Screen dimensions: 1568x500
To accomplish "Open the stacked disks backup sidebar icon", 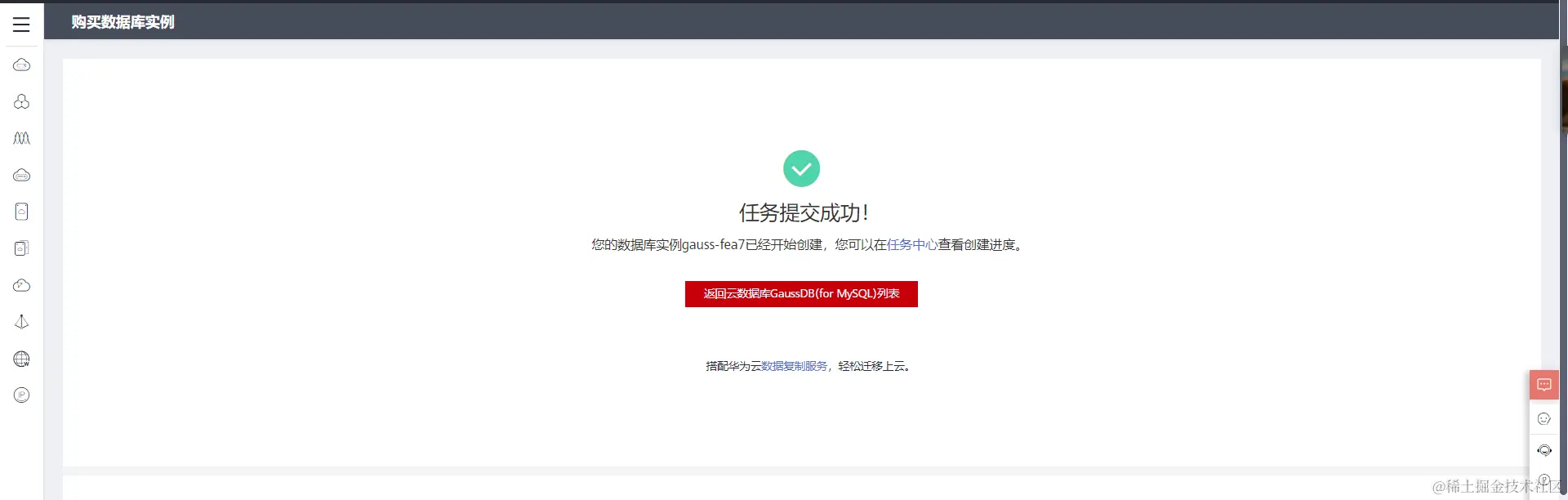I will tap(22, 248).
